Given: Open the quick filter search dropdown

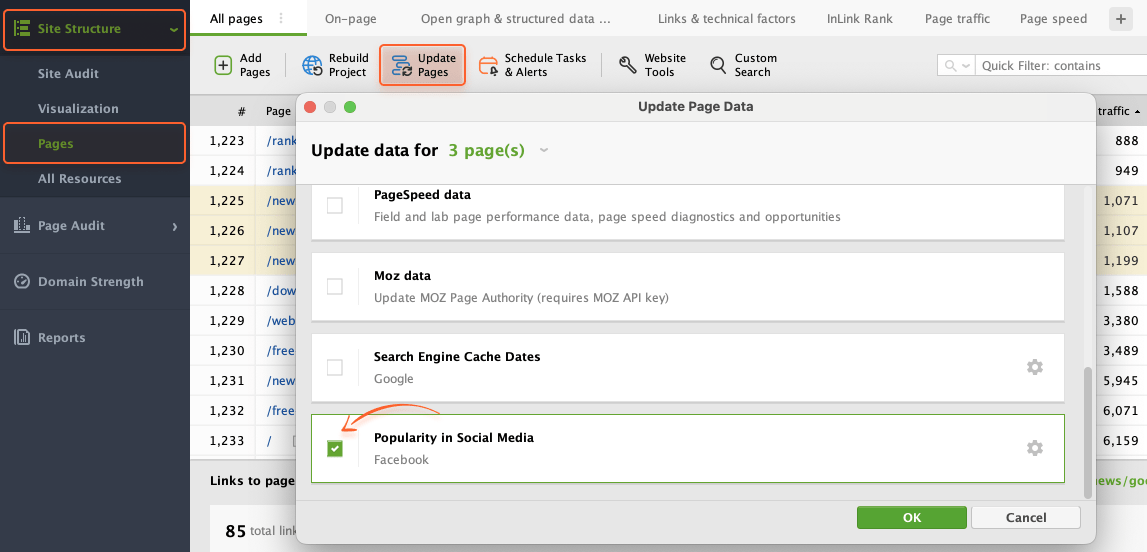Looking at the screenshot, I should pyautogui.click(x=957, y=66).
